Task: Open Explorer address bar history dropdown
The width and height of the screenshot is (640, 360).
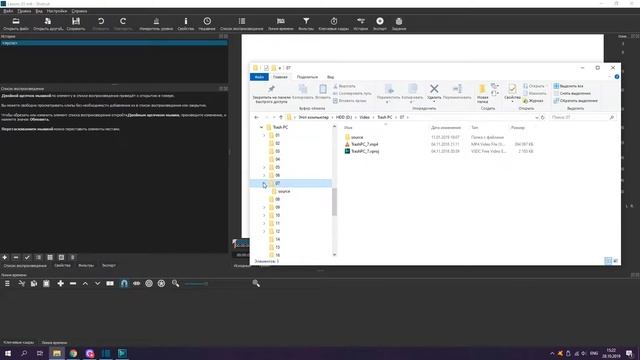Action: tap(536, 118)
